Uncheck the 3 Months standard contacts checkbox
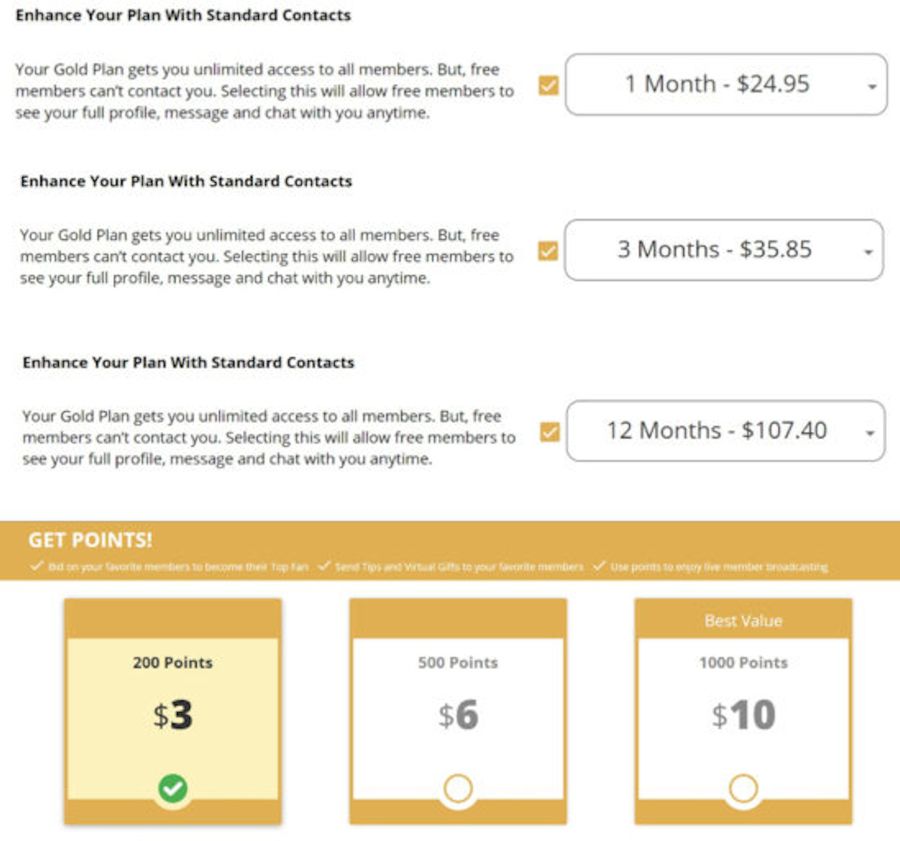The height and width of the screenshot is (841, 900). (548, 251)
